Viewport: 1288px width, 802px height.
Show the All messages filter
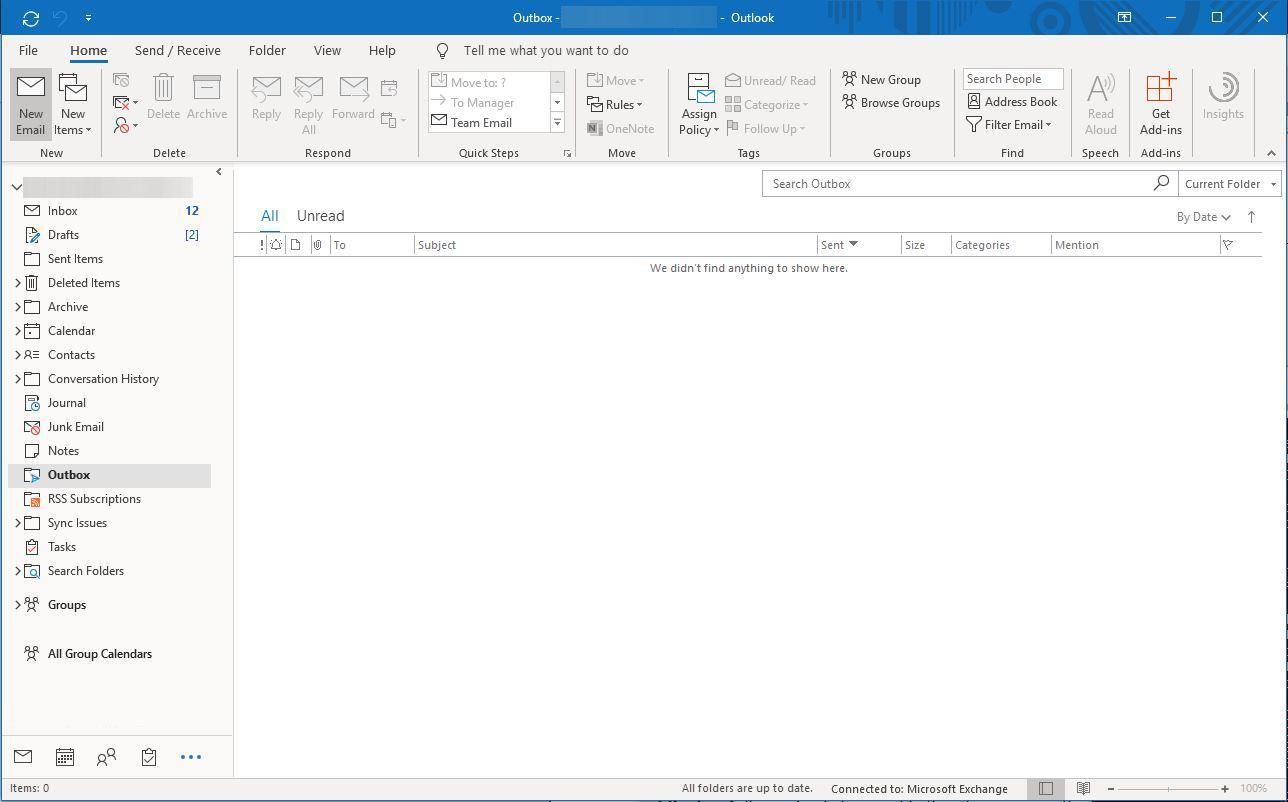coord(269,216)
